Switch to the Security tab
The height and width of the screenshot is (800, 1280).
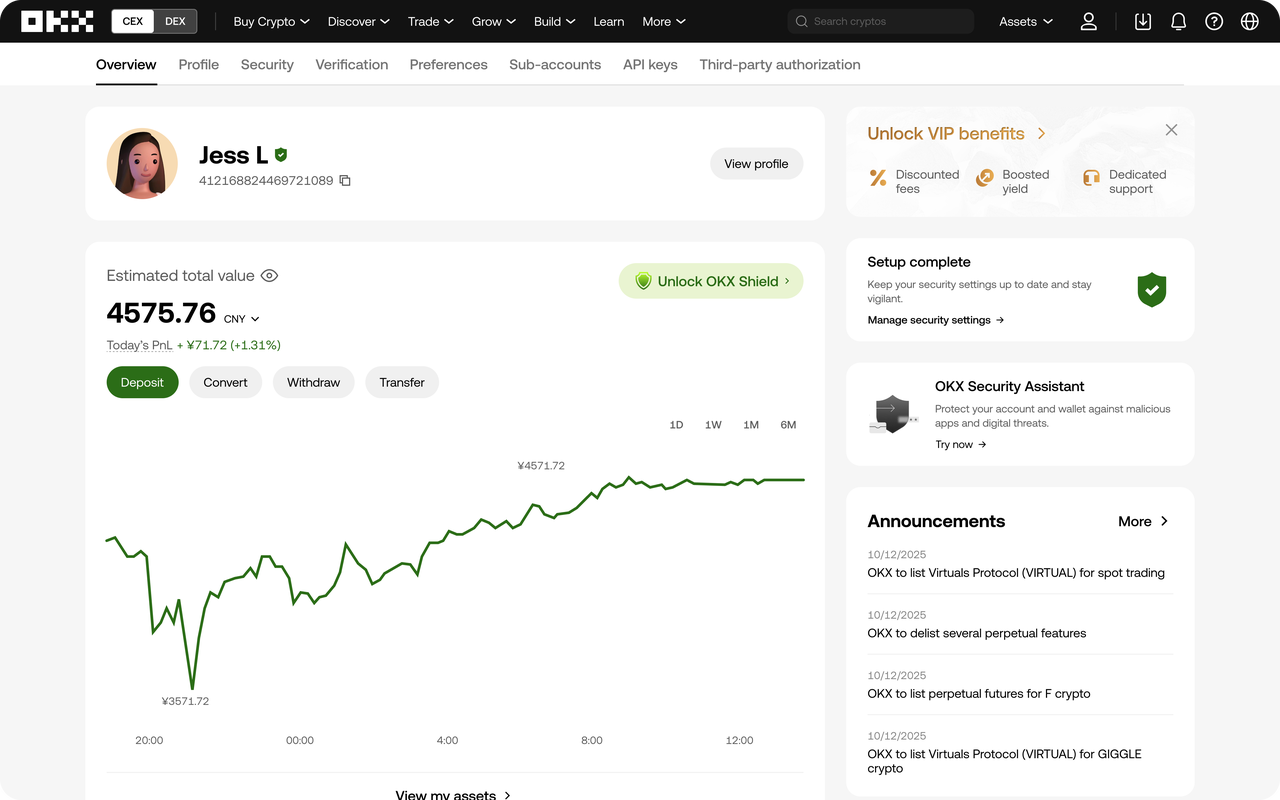coord(267,64)
